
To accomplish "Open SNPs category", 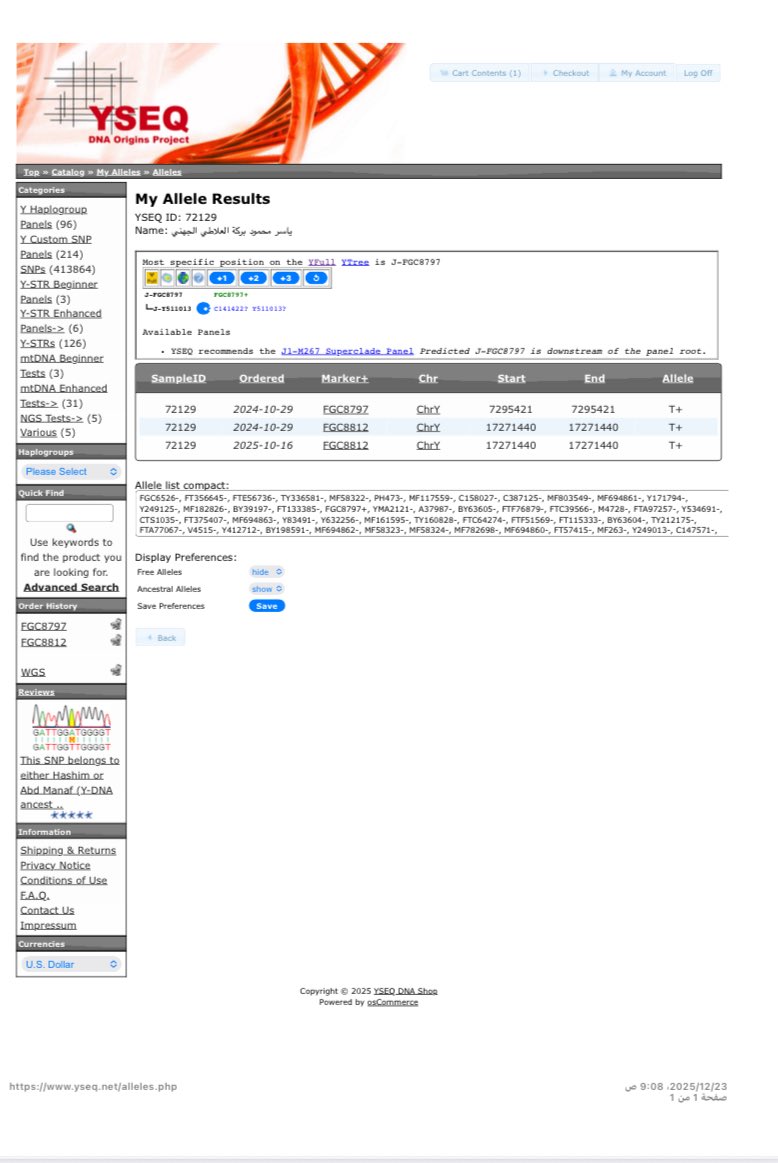I will click(x=33, y=269).
